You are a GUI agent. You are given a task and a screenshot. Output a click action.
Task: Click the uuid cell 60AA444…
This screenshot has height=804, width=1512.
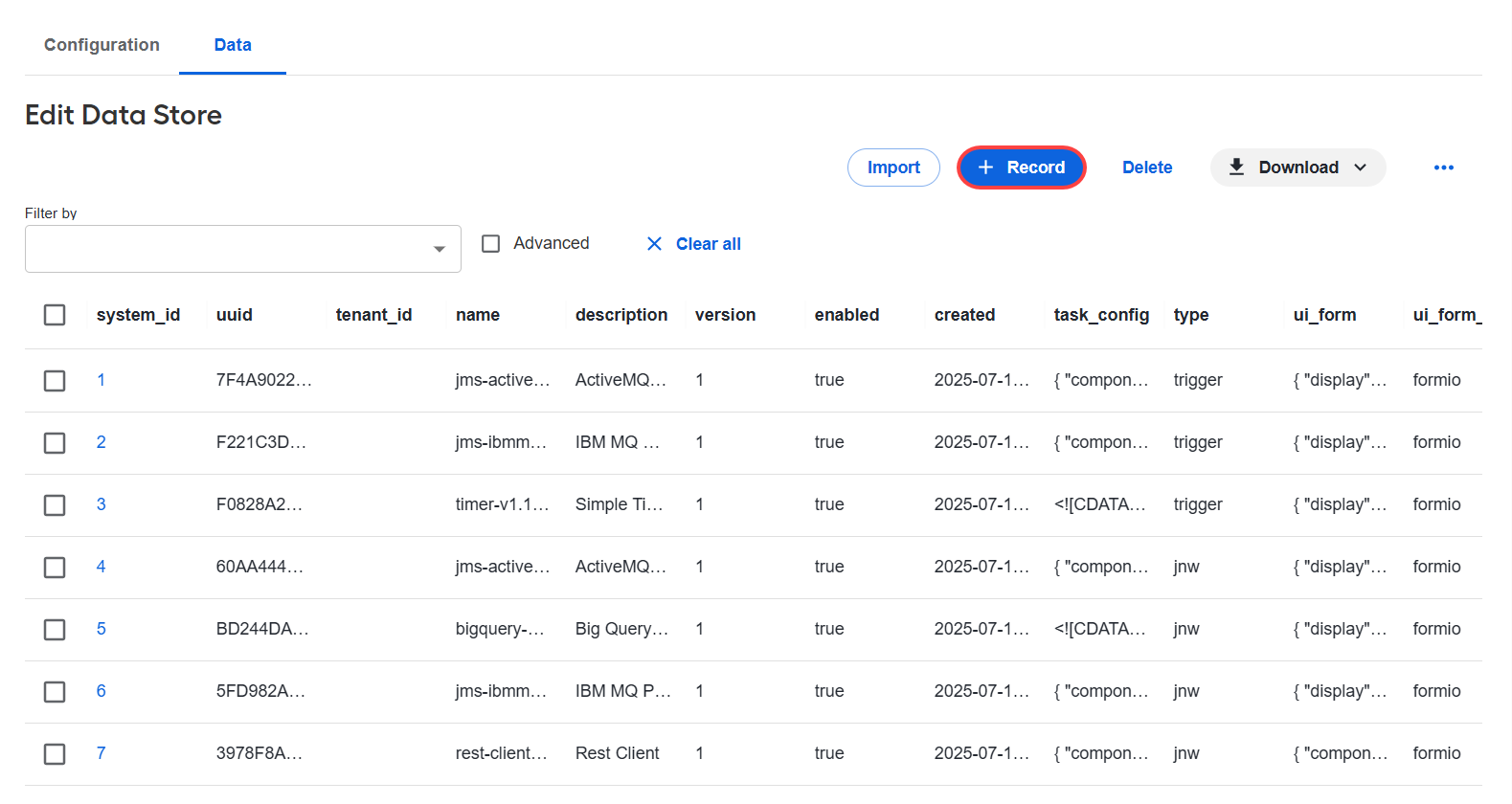coord(260,567)
